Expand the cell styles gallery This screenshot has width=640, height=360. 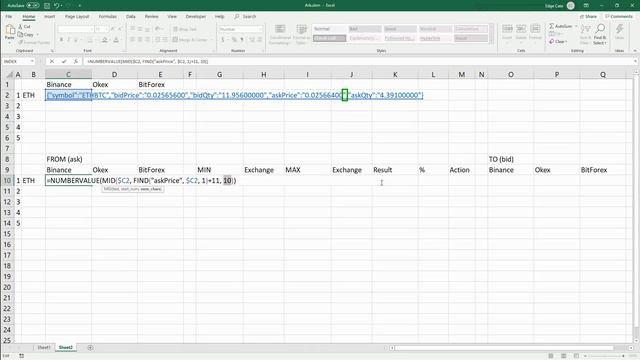(491, 40)
